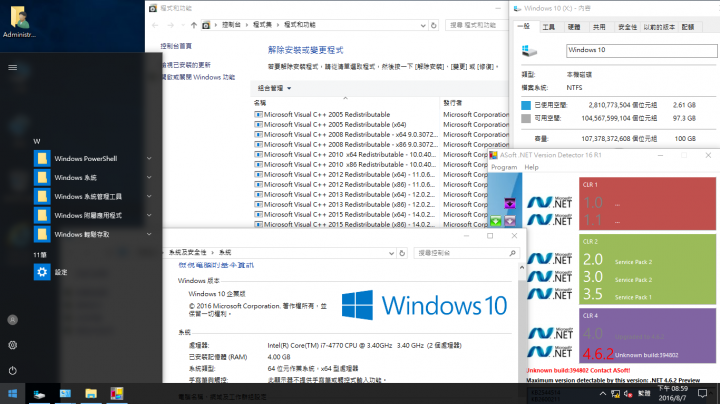Switch to the 共用 tab in drive properties
This screenshot has width=720, height=404.
(599, 27)
